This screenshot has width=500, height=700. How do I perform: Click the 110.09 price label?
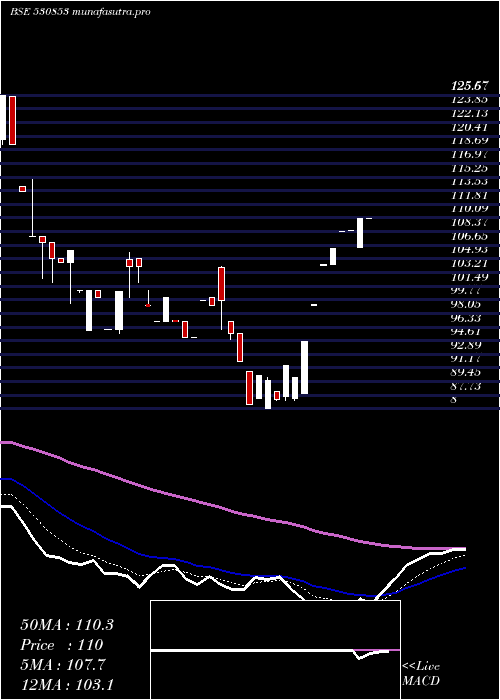[470, 208]
